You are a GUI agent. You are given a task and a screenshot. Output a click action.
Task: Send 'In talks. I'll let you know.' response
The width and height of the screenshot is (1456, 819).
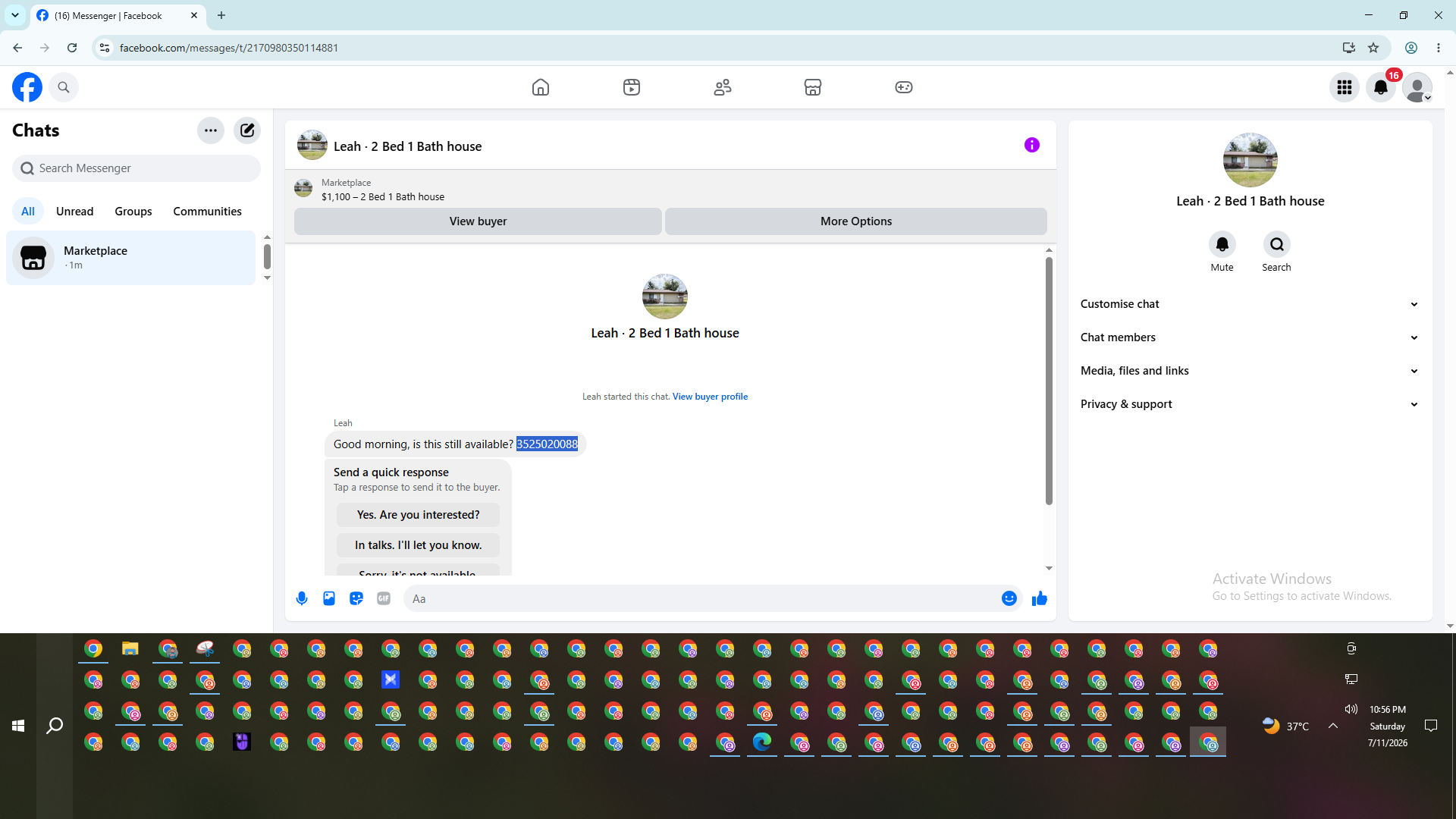[x=418, y=545]
